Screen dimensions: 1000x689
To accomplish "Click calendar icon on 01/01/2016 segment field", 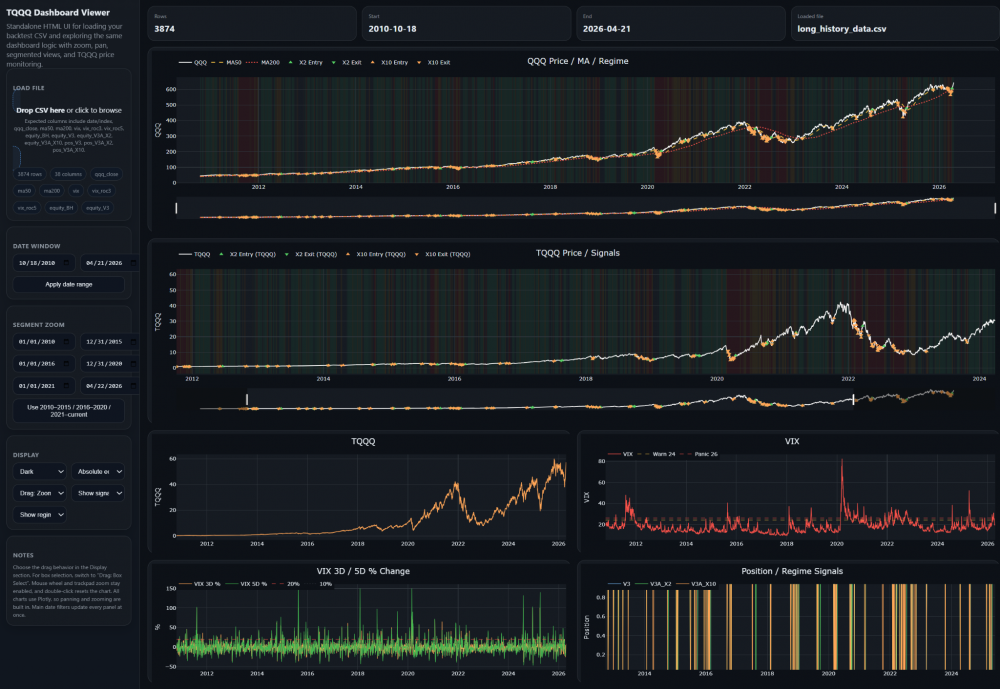I will click(x=66, y=364).
